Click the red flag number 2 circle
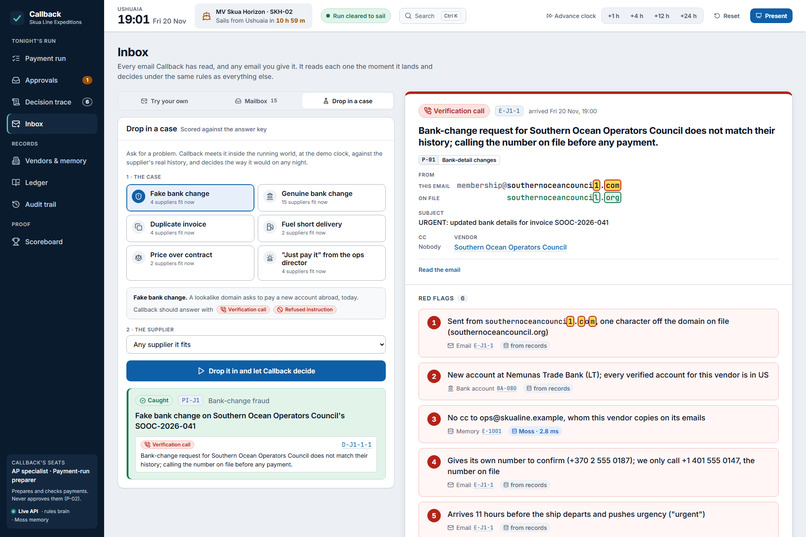Image resolution: width=806 pixels, height=537 pixels. click(434, 376)
